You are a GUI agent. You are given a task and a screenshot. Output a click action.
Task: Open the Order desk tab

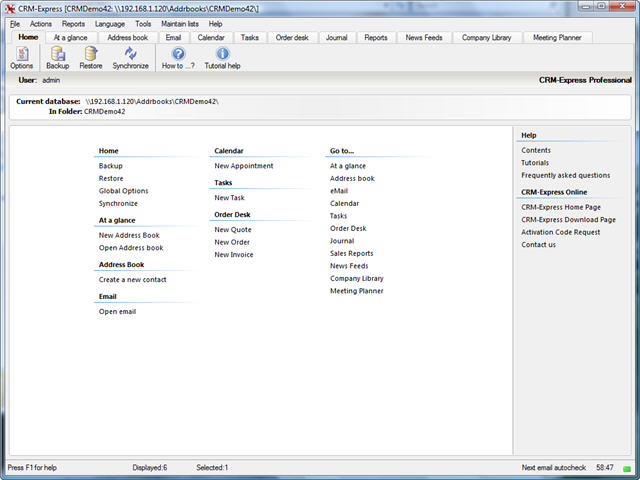click(292, 37)
